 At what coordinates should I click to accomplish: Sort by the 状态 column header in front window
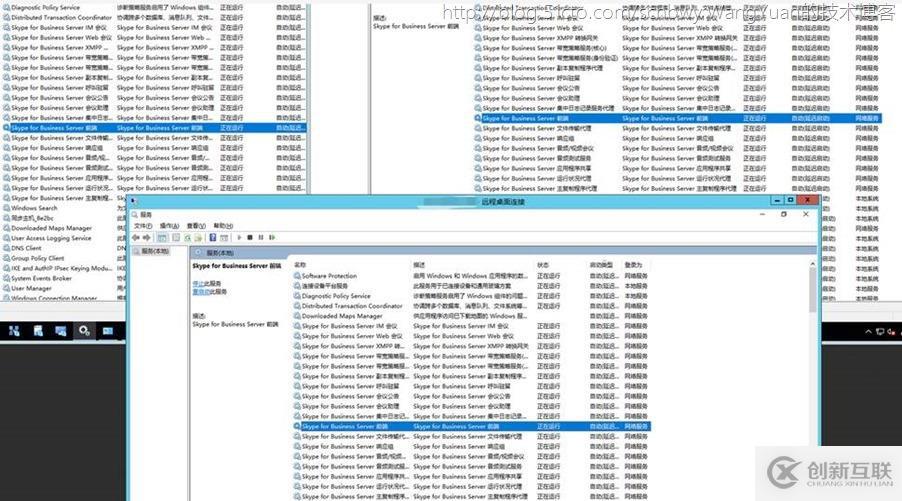click(543, 265)
